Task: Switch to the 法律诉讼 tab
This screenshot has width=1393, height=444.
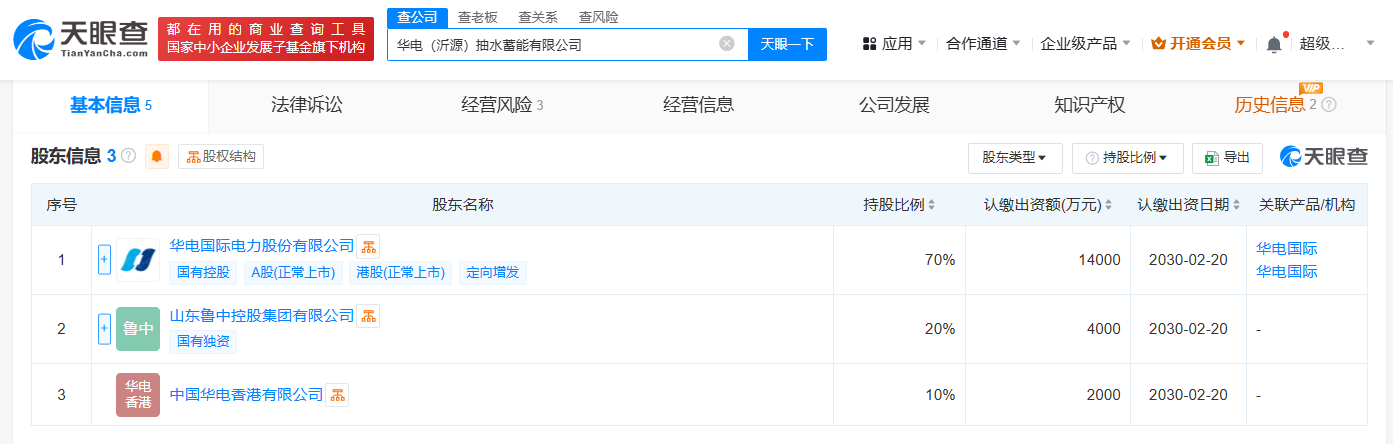Action: point(306,105)
